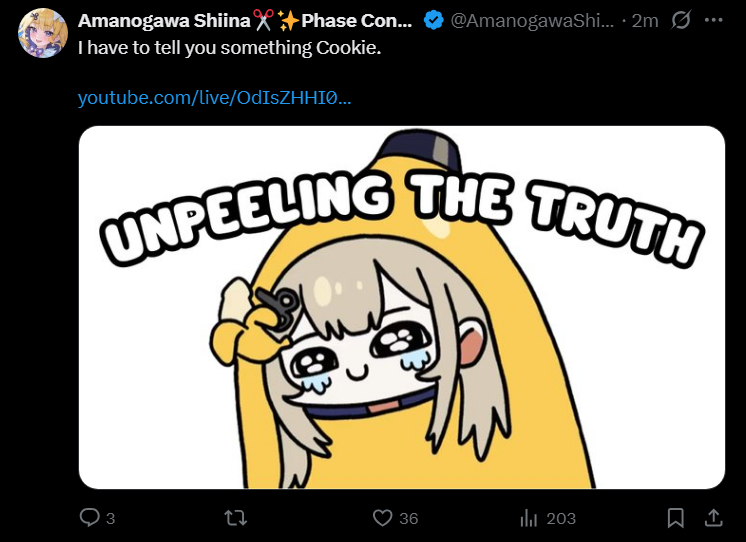
Task: Open Amanogawa Shiina's profile avatar
Action: (42, 33)
